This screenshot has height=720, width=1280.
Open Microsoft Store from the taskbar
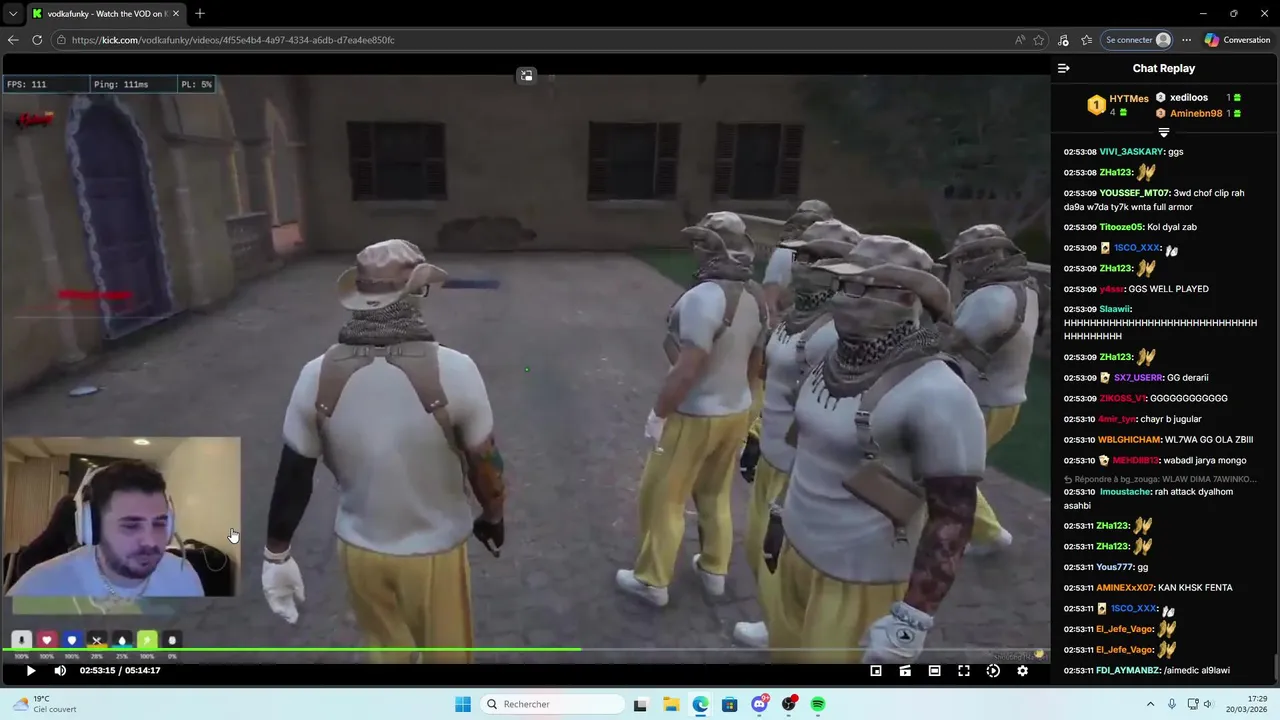(730, 704)
